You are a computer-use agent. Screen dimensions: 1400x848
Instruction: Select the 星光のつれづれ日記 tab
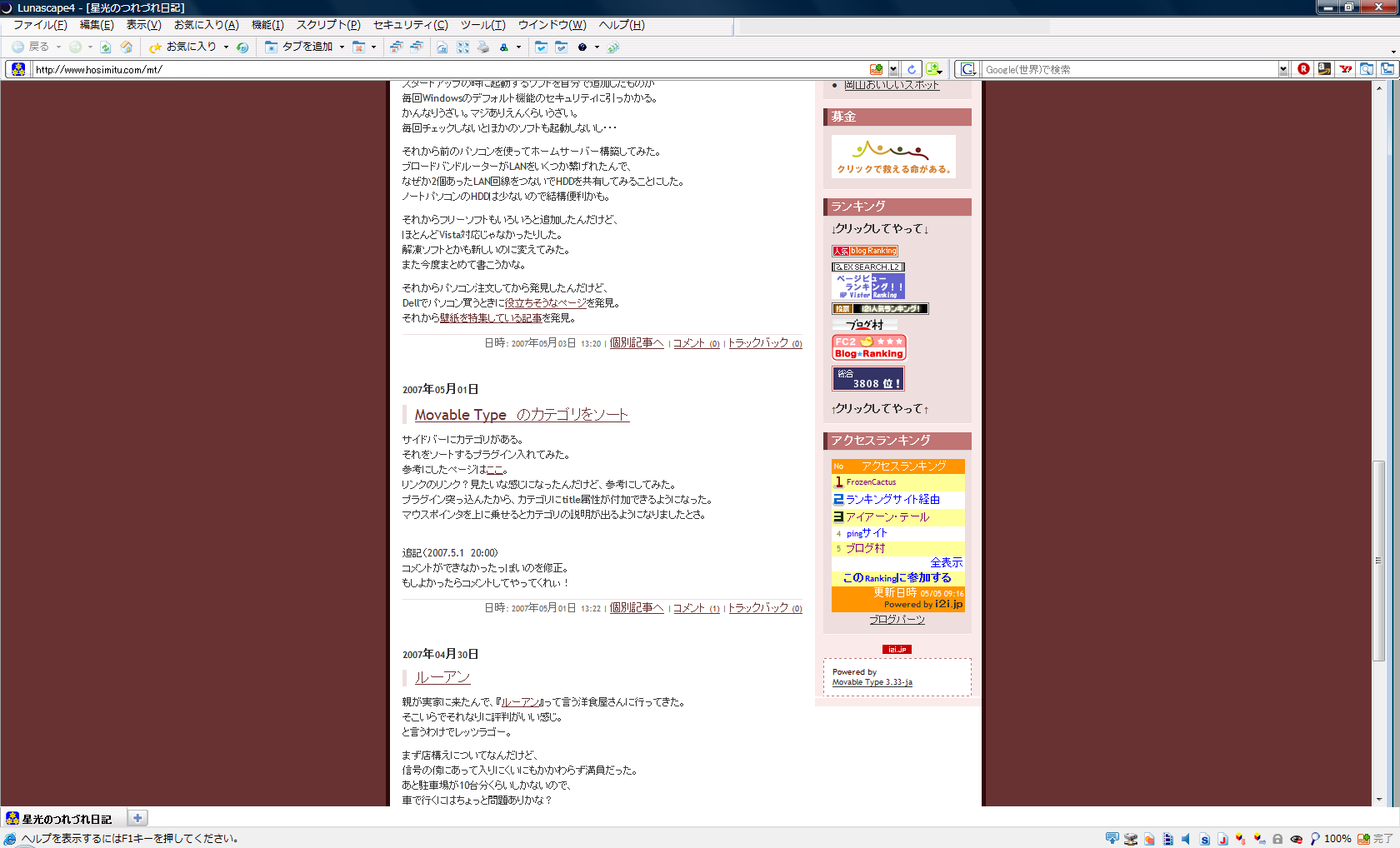[x=63, y=818]
